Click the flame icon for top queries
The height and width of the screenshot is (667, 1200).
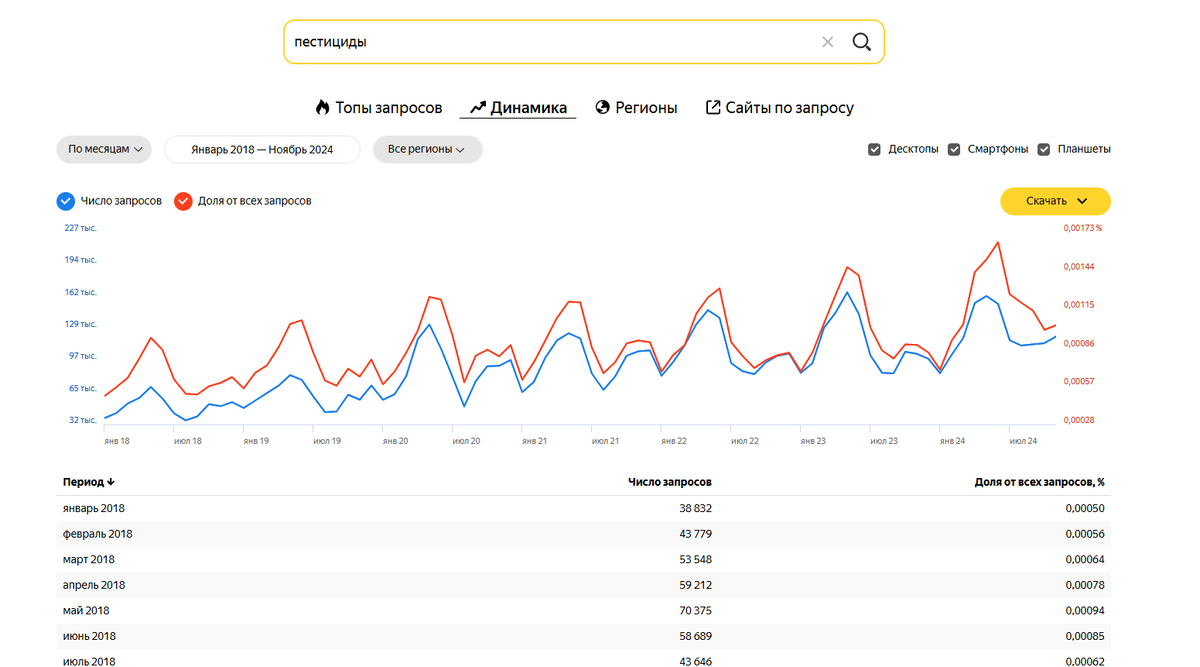click(x=322, y=107)
